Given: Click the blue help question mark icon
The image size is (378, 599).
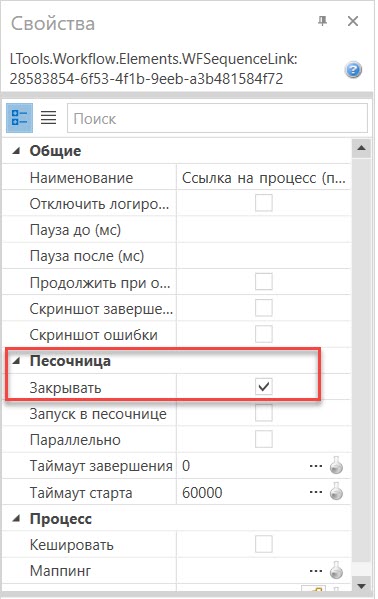Looking at the screenshot, I should 353,70.
